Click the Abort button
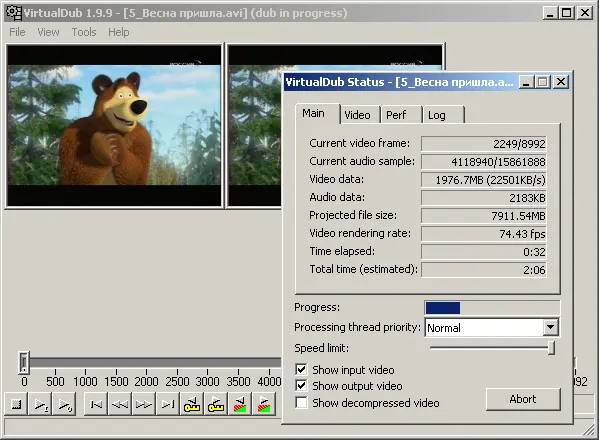 click(x=523, y=399)
